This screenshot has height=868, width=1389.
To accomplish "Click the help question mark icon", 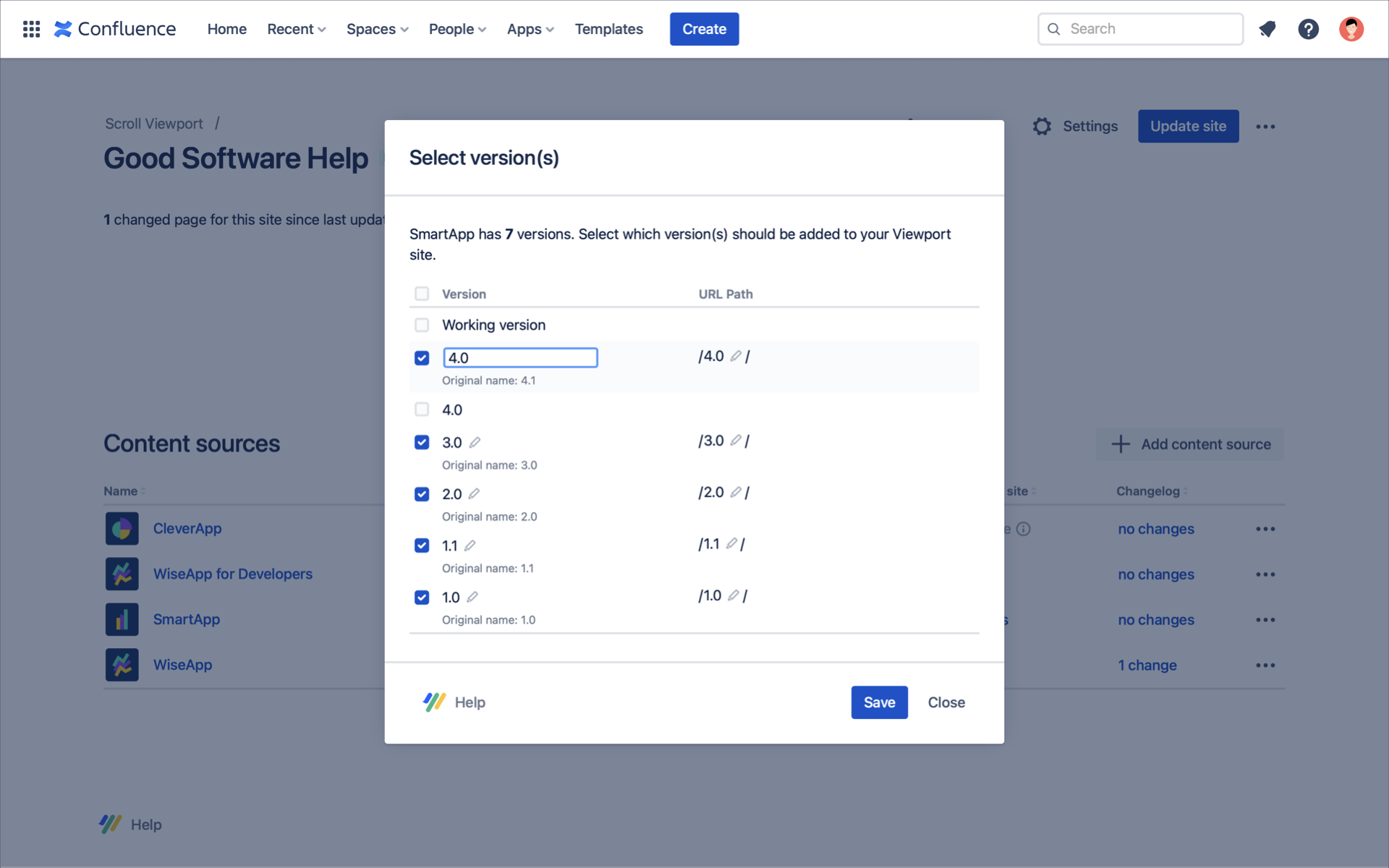I will click(1308, 29).
